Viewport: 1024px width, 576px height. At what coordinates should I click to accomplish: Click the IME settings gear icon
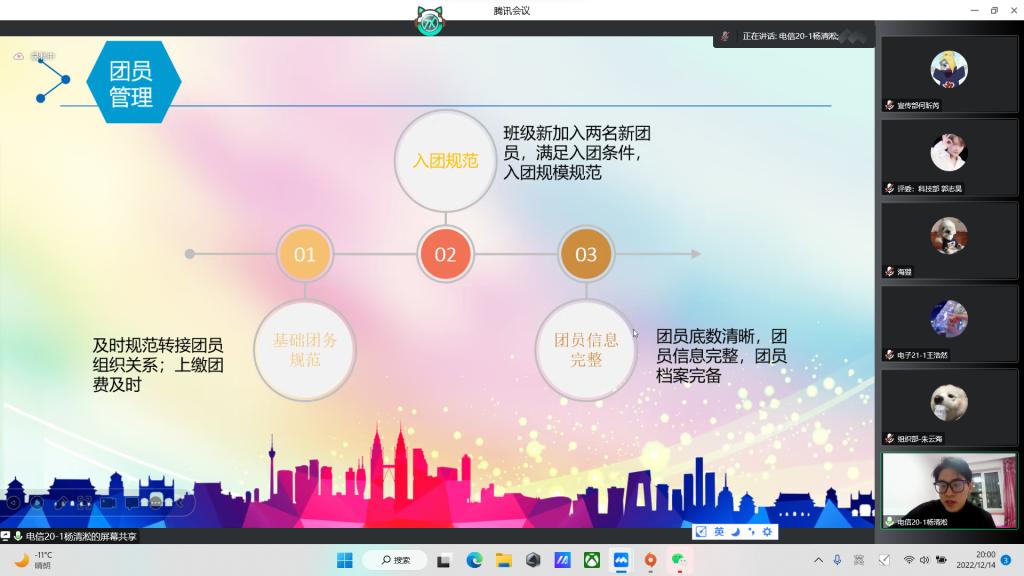pos(767,531)
